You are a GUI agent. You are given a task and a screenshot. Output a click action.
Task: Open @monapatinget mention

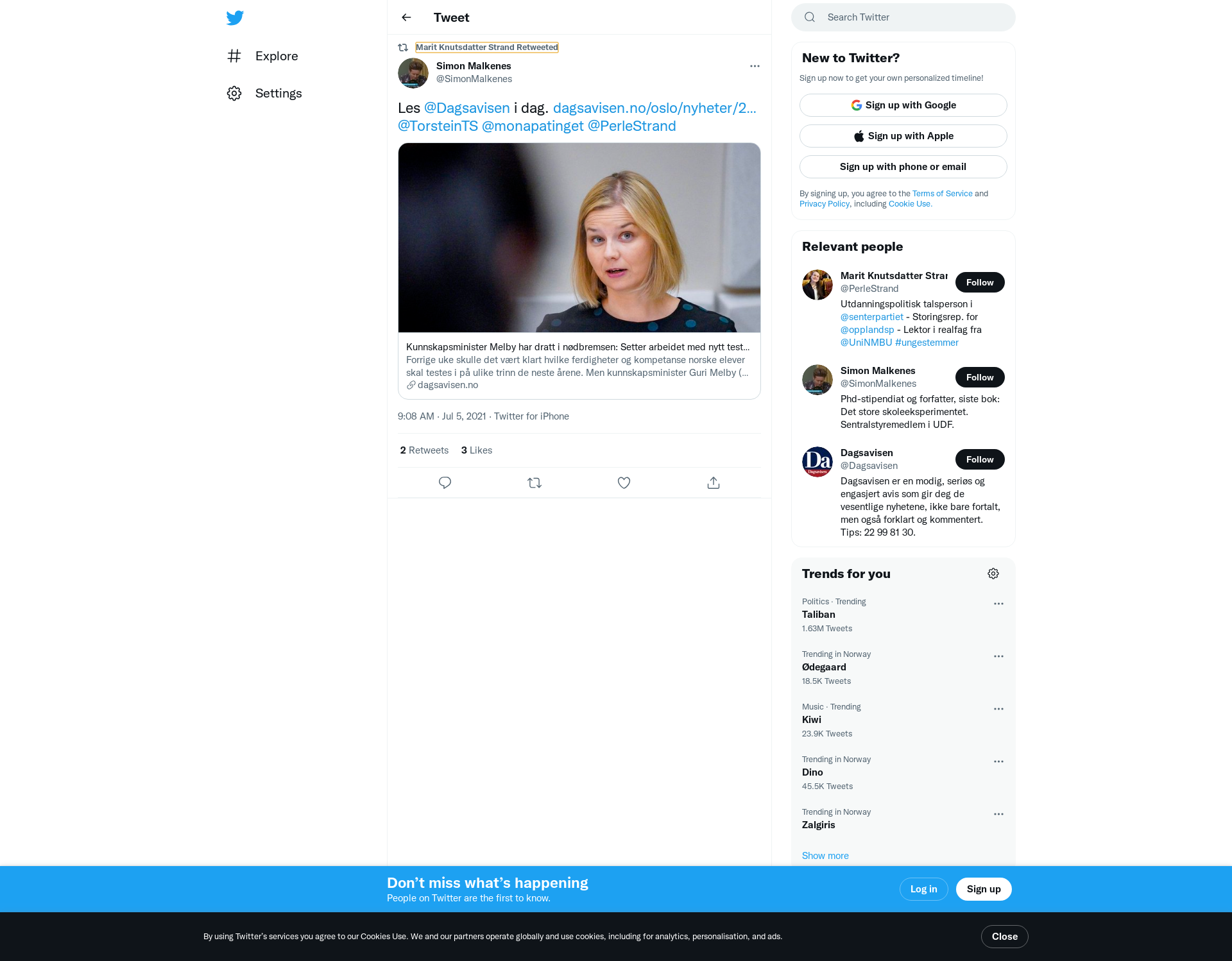[x=533, y=126]
